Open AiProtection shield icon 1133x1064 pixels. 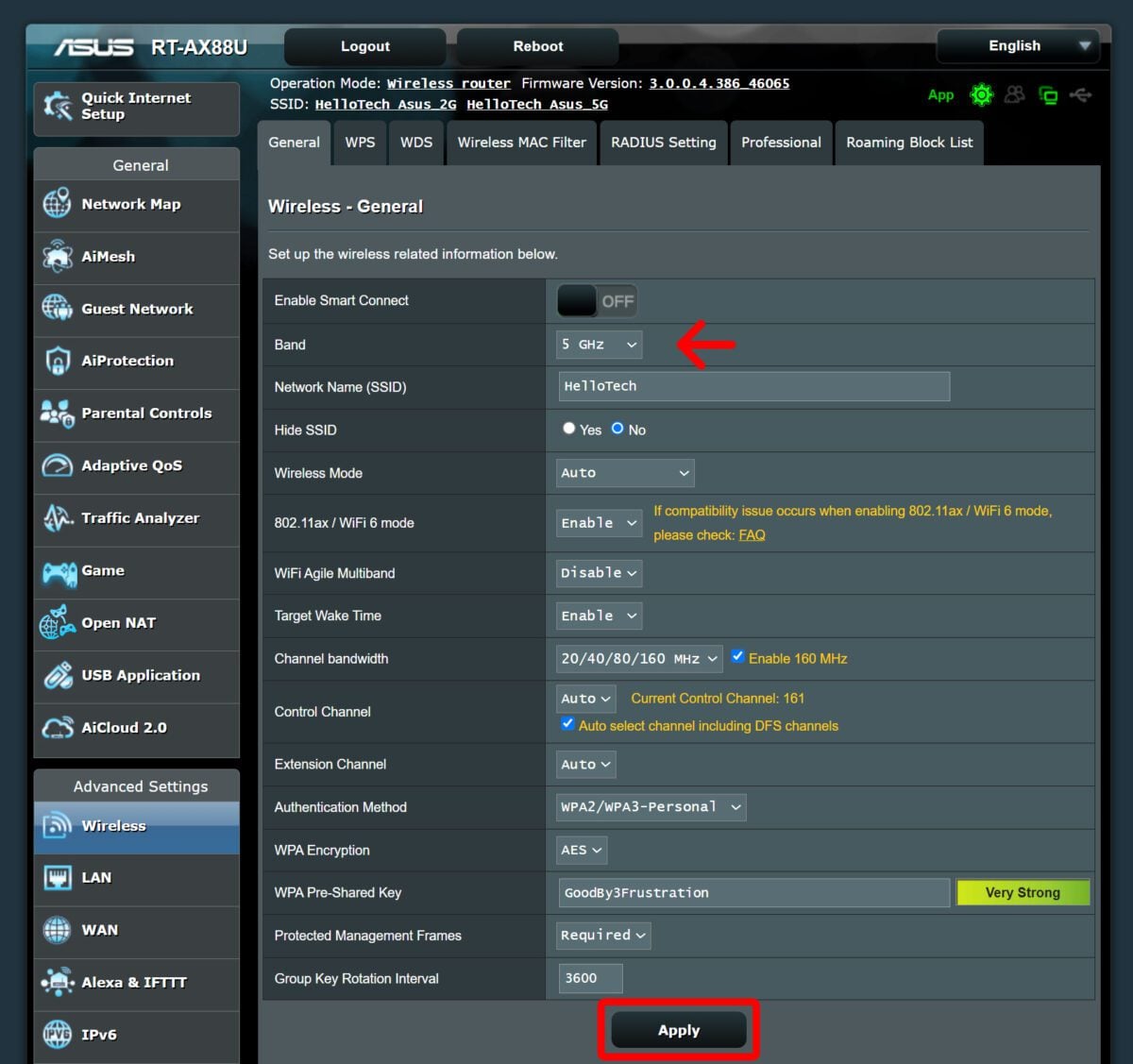click(x=57, y=361)
